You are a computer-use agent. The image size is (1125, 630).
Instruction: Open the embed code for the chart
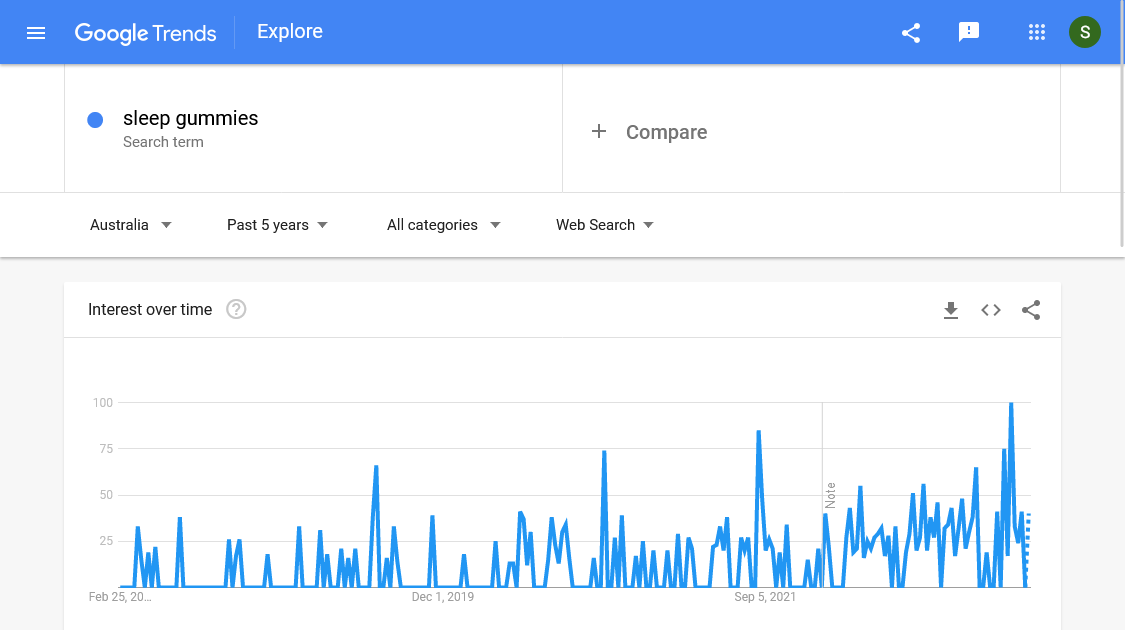tap(991, 310)
